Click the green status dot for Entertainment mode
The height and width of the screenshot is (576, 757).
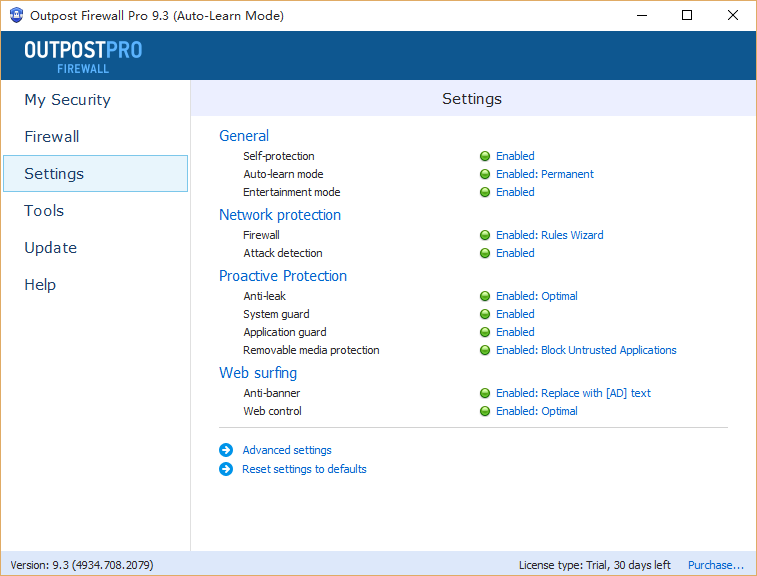[x=485, y=192]
